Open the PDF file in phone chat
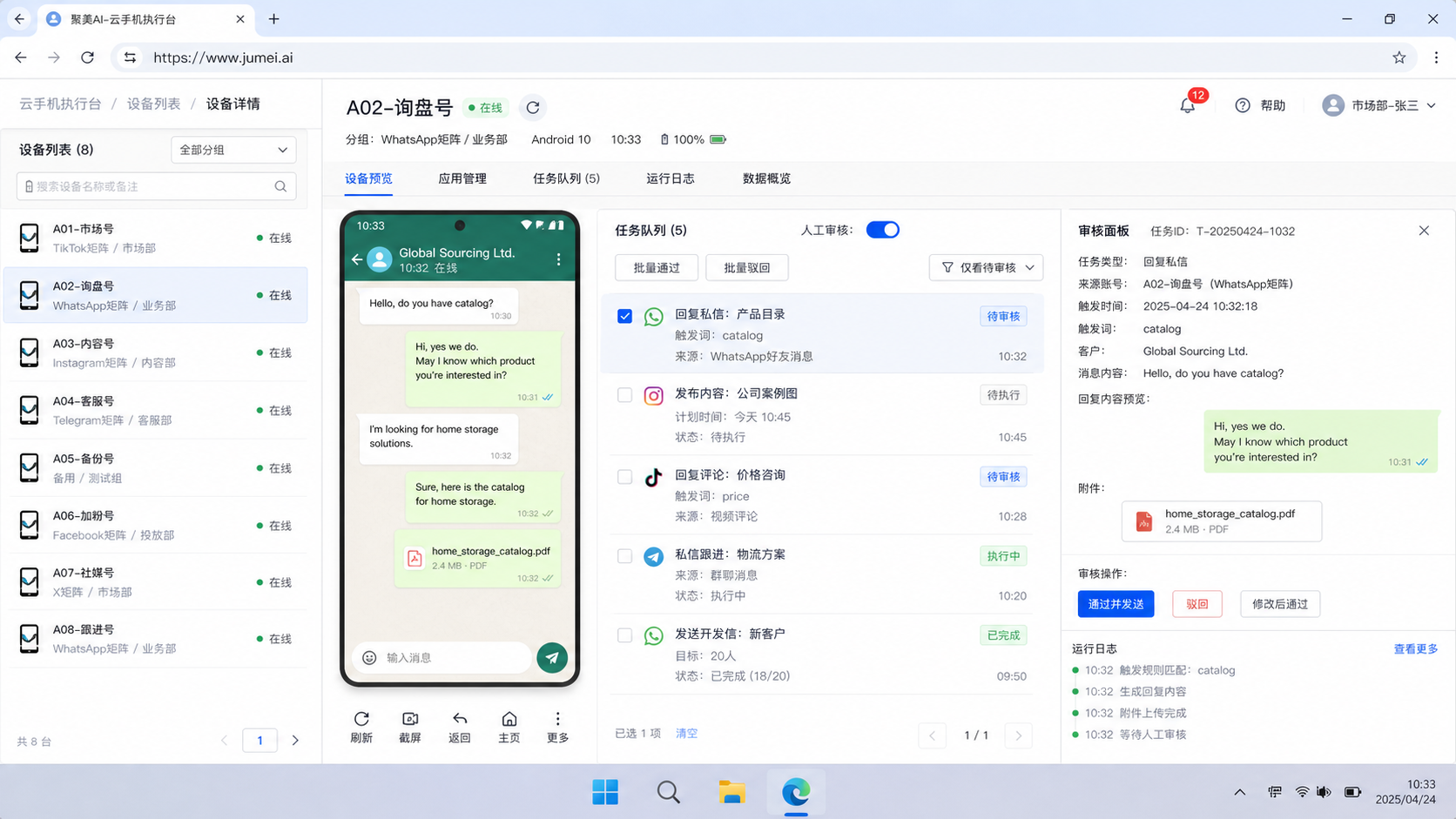The image size is (1456, 819). click(x=477, y=558)
